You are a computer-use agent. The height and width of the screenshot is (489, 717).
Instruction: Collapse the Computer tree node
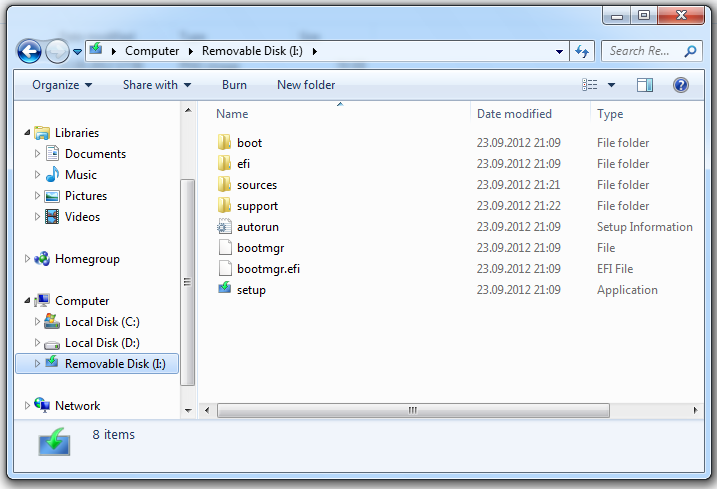[27, 301]
